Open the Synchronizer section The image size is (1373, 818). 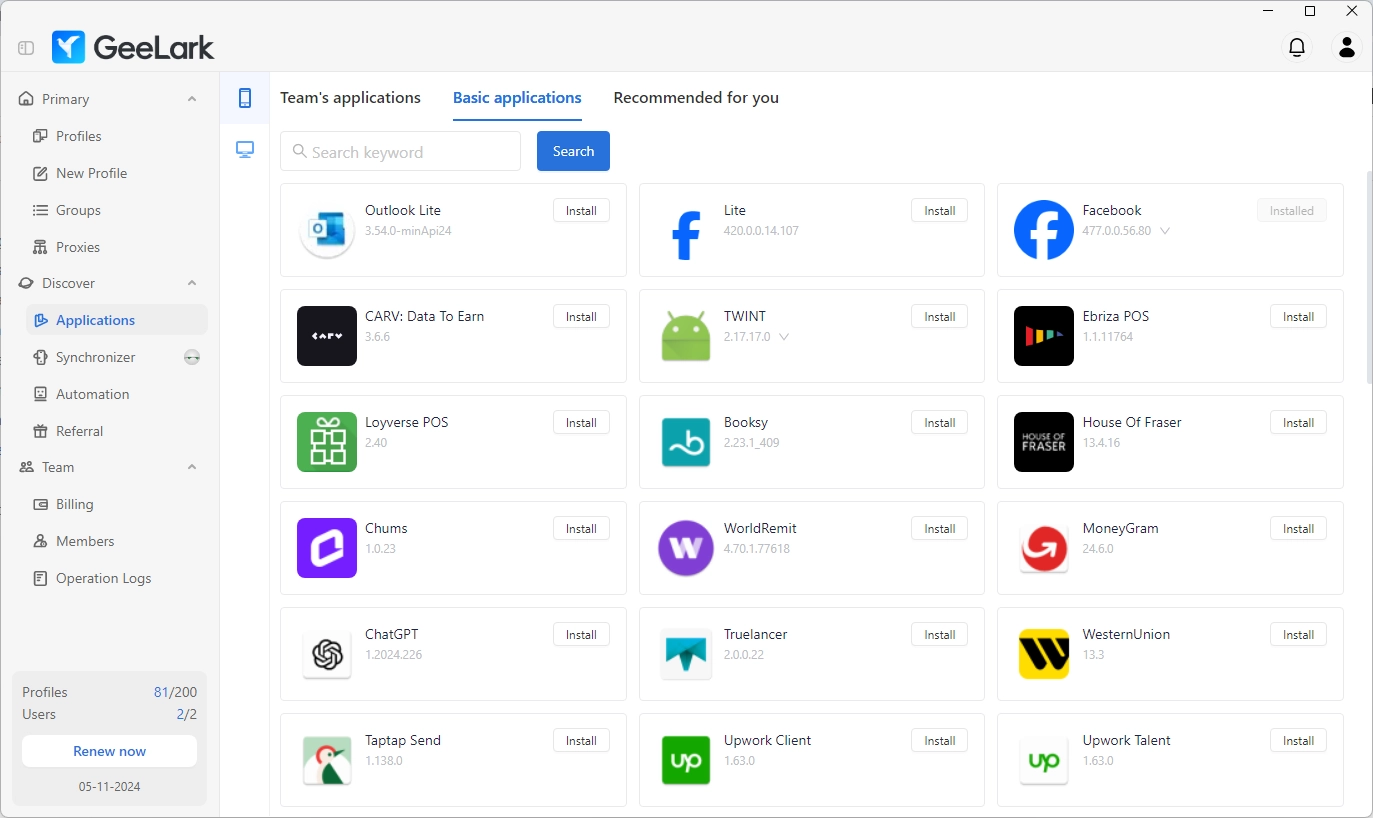[40, 357]
